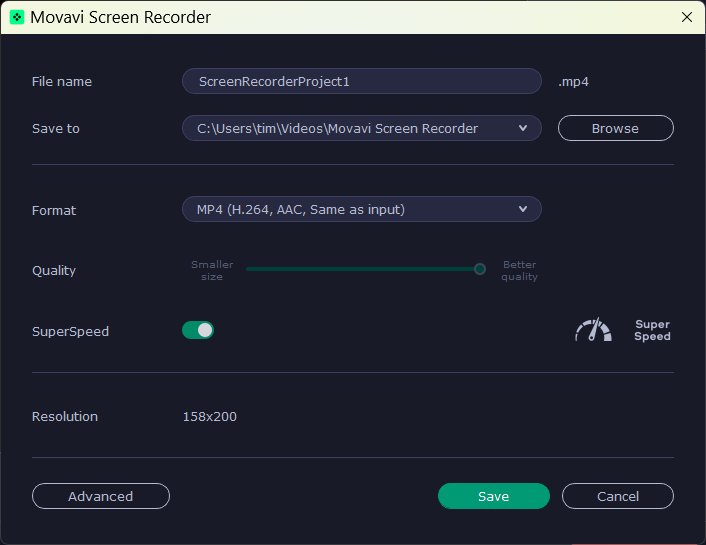The height and width of the screenshot is (545, 706).
Task: Click the "Movavi Screen Recorder" window title
Action: point(120,17)
